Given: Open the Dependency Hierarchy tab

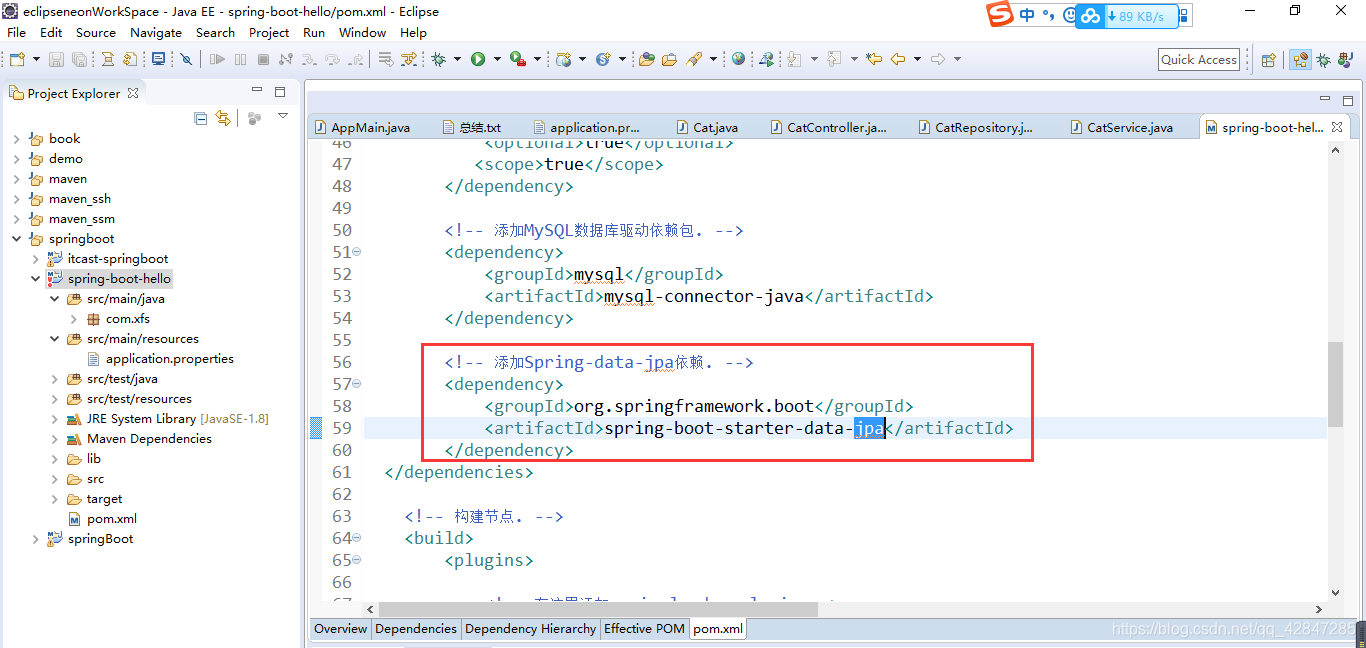Looking at the screenshot, I should tap(530, 629).
